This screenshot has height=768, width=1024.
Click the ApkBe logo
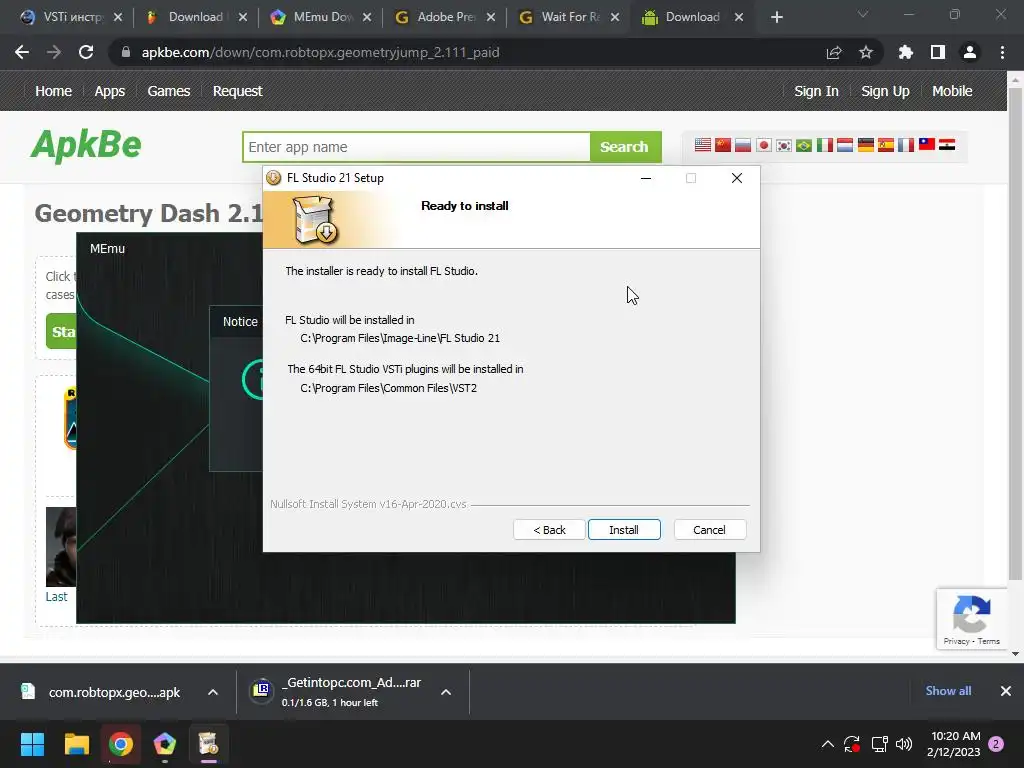pos(86,145)
